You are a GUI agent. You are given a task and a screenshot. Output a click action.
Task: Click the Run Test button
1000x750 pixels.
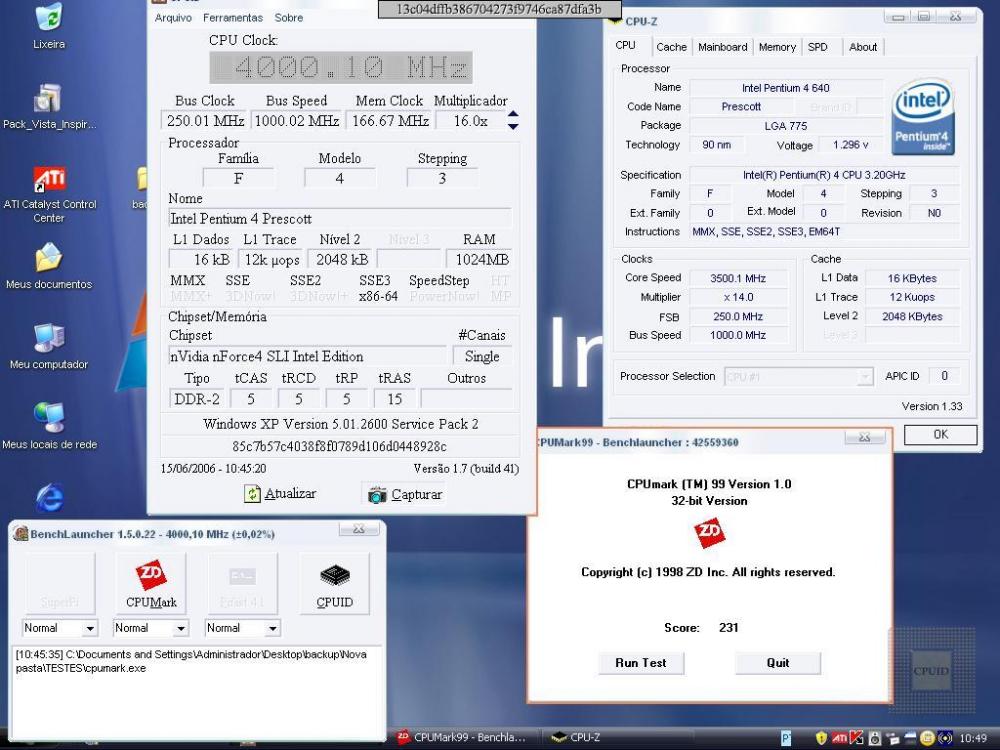point(640,663)
